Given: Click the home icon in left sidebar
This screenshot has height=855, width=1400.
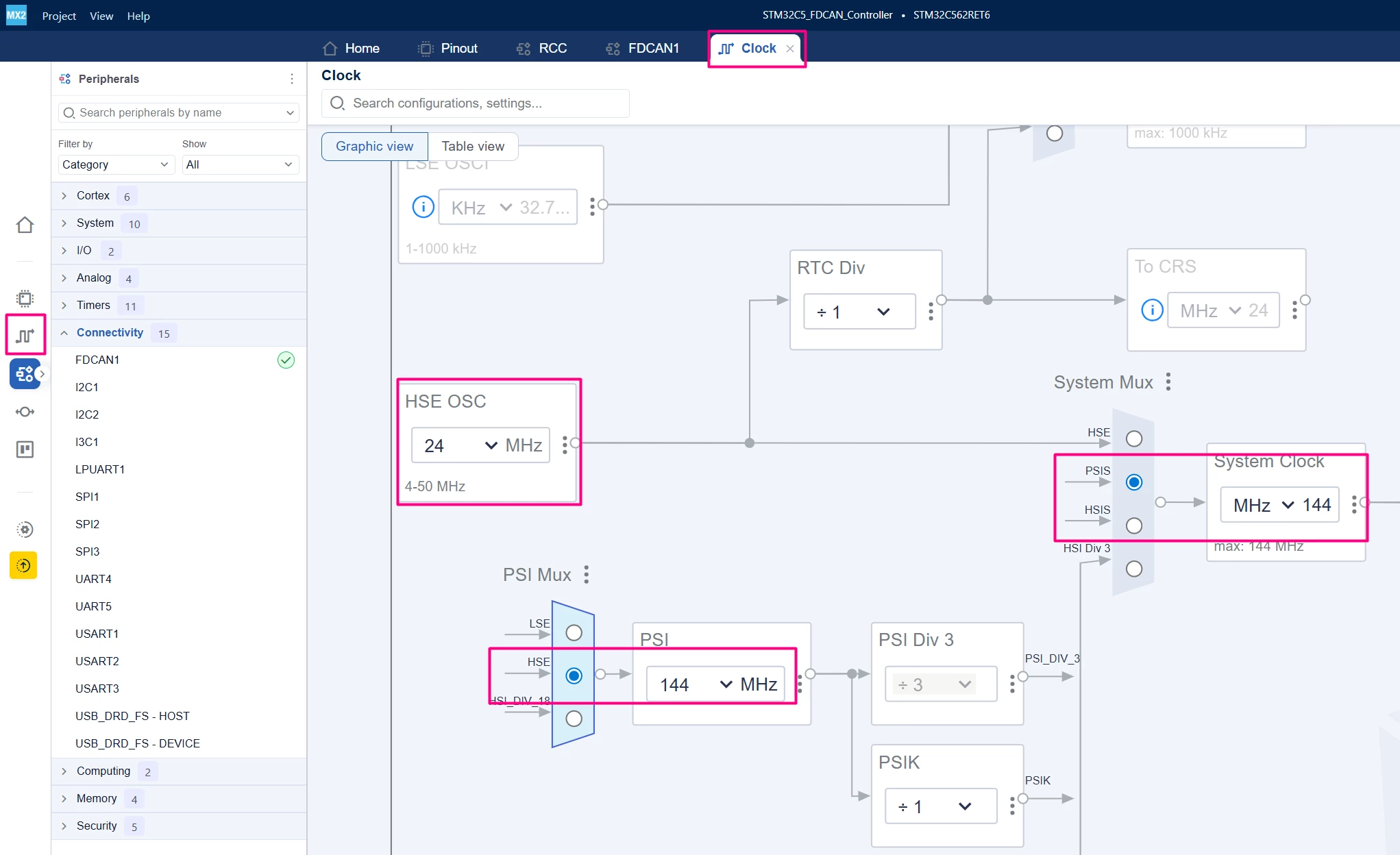Looking at the screenshot, I should tap(25, 225).
